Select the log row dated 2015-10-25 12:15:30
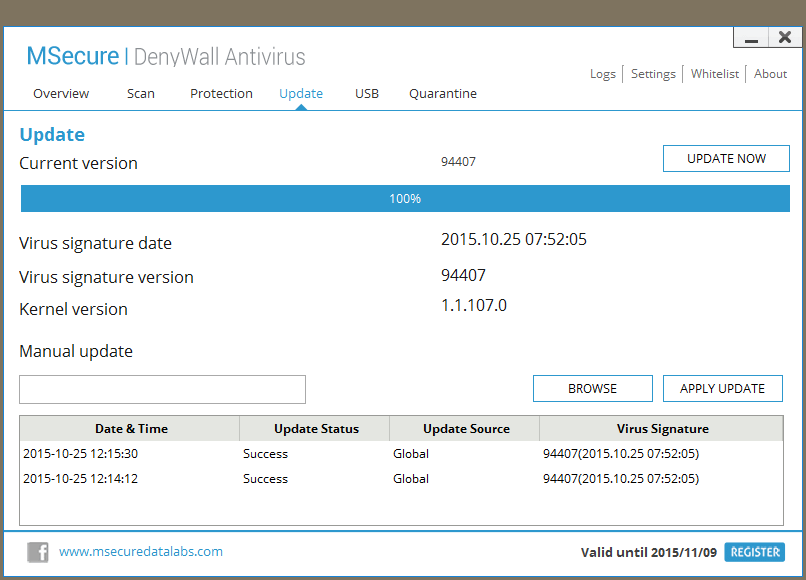Screen dimensions: 806x580 tap(401, 454)
